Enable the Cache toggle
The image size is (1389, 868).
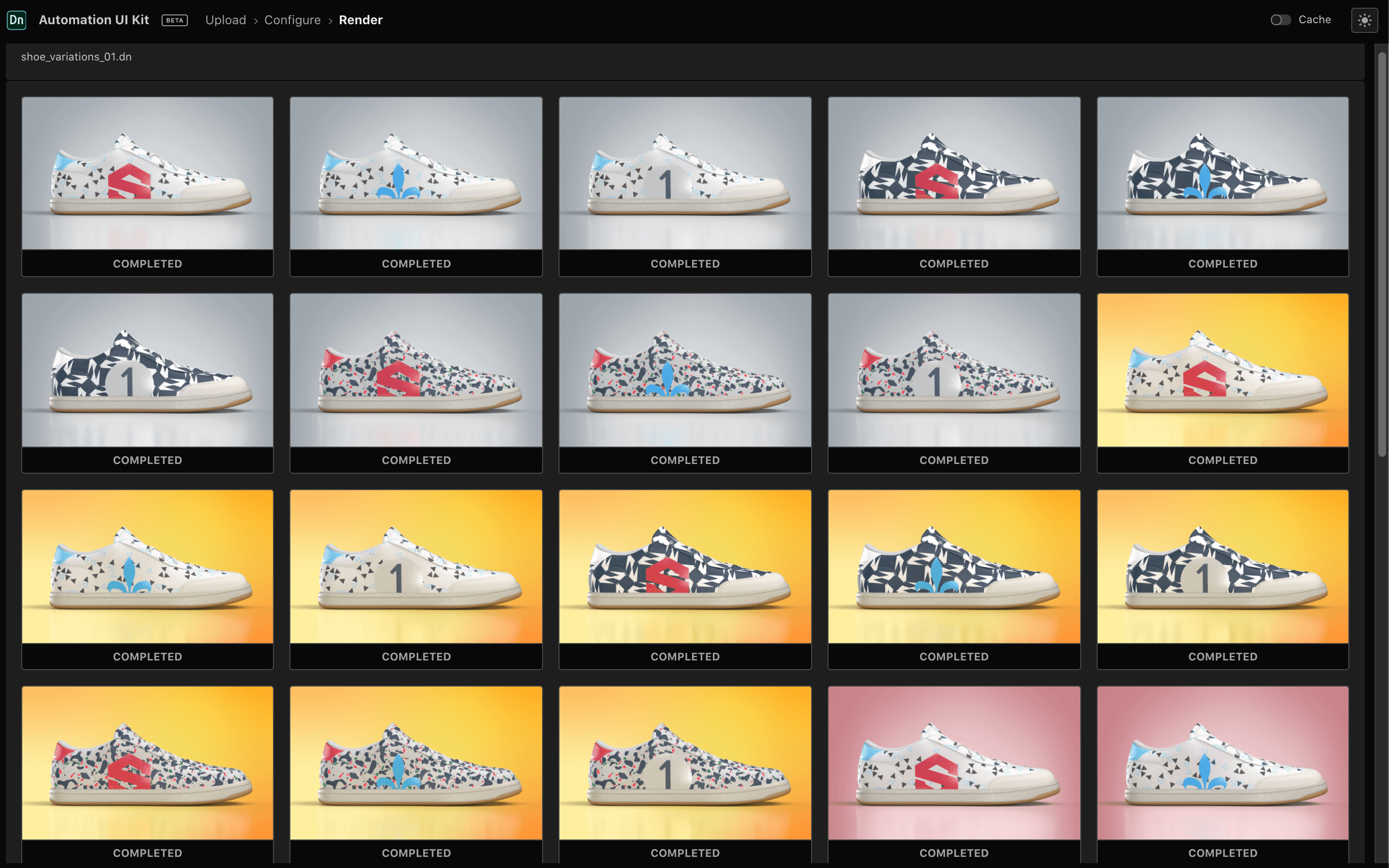click(x=1281, y=19)
